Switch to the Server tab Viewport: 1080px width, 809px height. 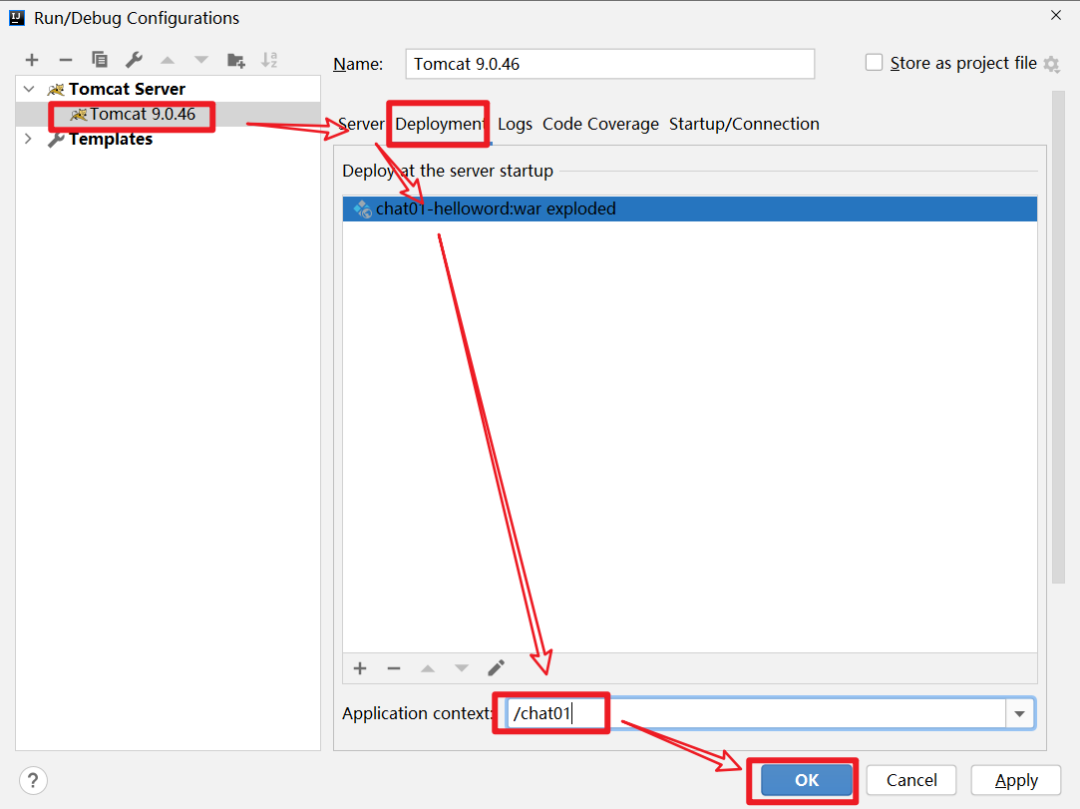[361, 124]
